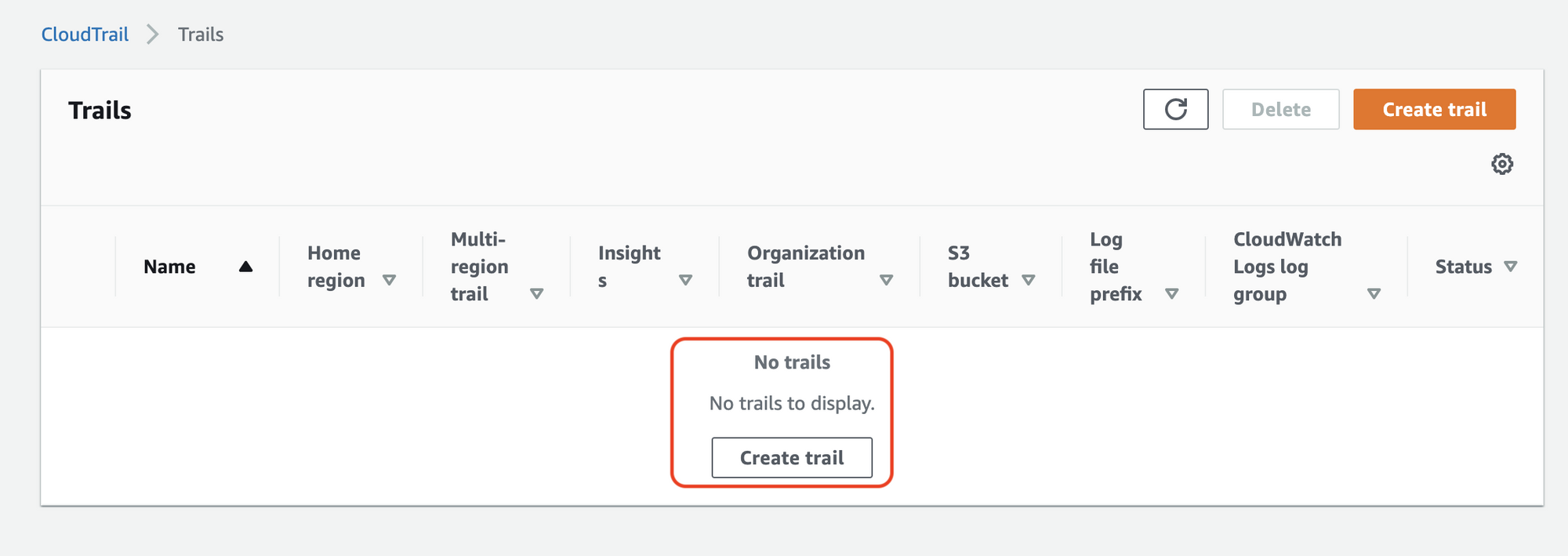
Task: Click the disabled Delete button
Action: pyautogui.click(x=1280, y=109)
